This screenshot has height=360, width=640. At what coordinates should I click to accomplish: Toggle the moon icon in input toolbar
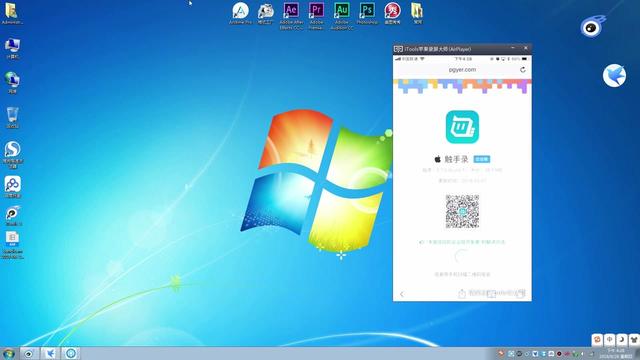pyautogui.click(x=621, y=339)
